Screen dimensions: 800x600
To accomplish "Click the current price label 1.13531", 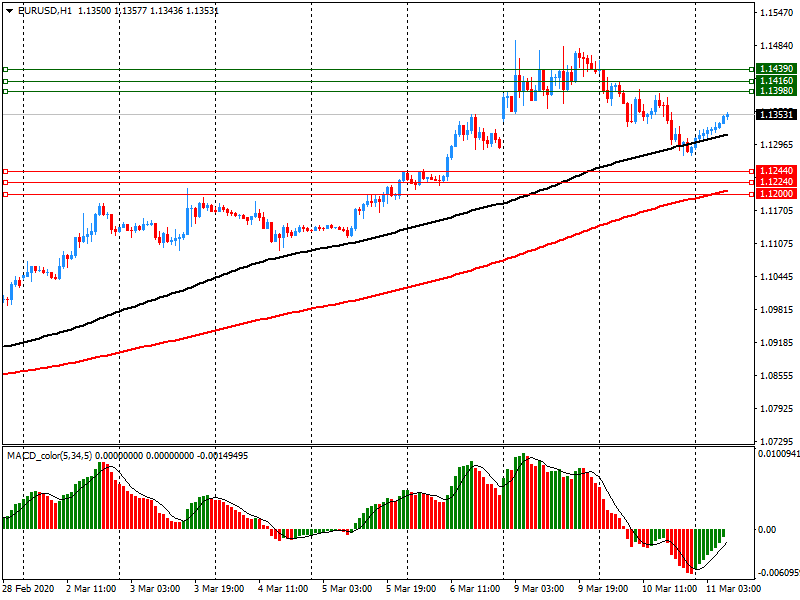I will pyautogui.click(x=776, y=114).
